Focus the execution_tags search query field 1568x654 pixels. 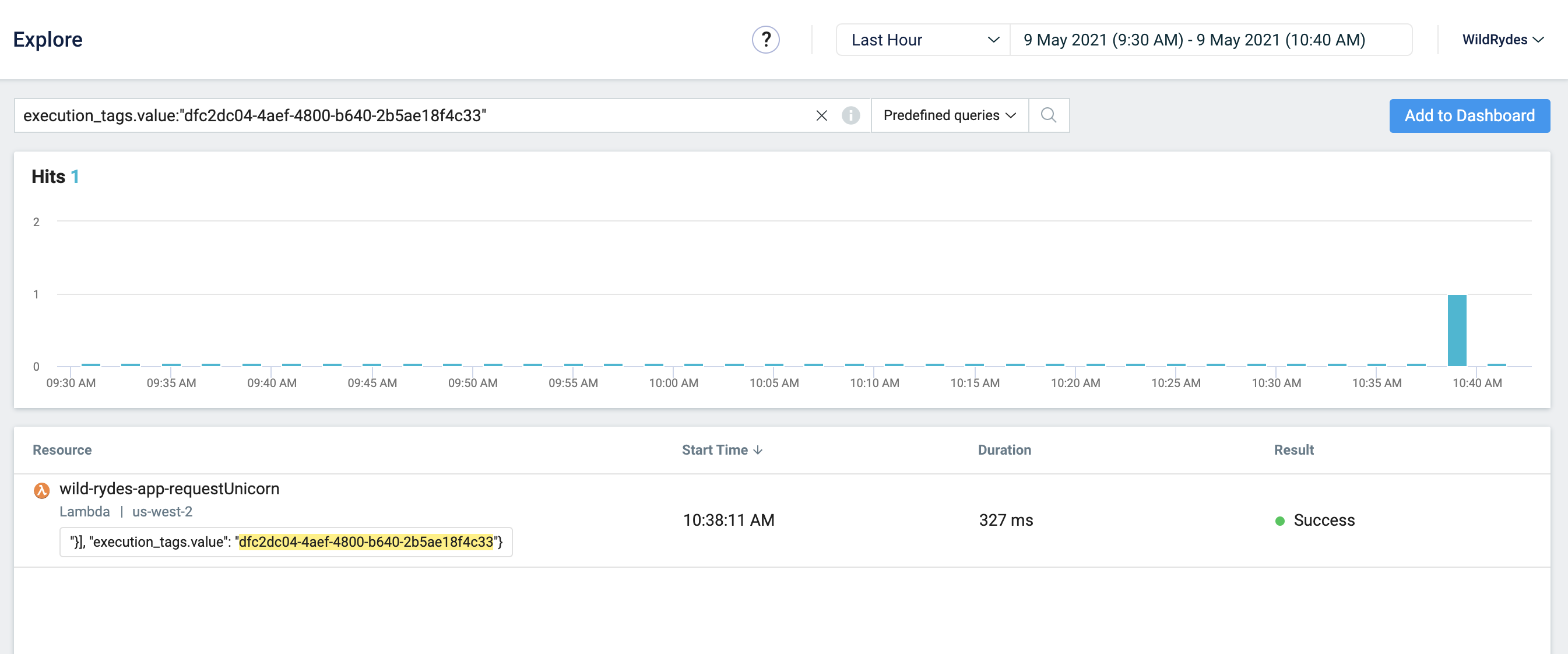[414, 115]
